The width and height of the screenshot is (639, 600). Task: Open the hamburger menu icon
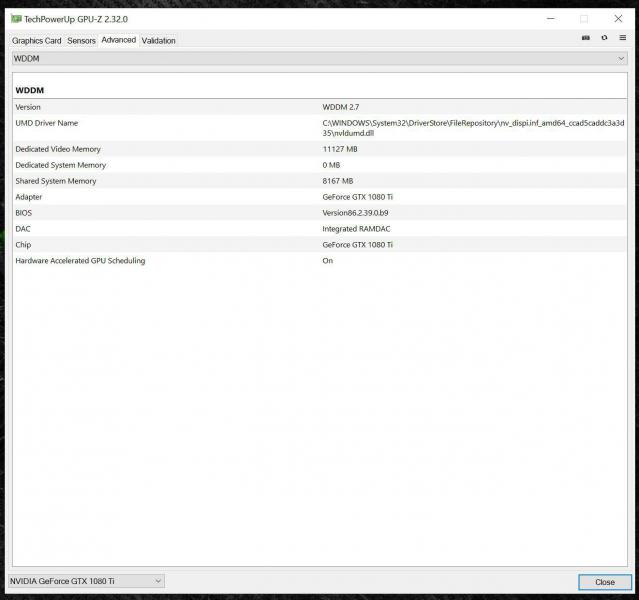pyautogui.click(x=622, y=38)
